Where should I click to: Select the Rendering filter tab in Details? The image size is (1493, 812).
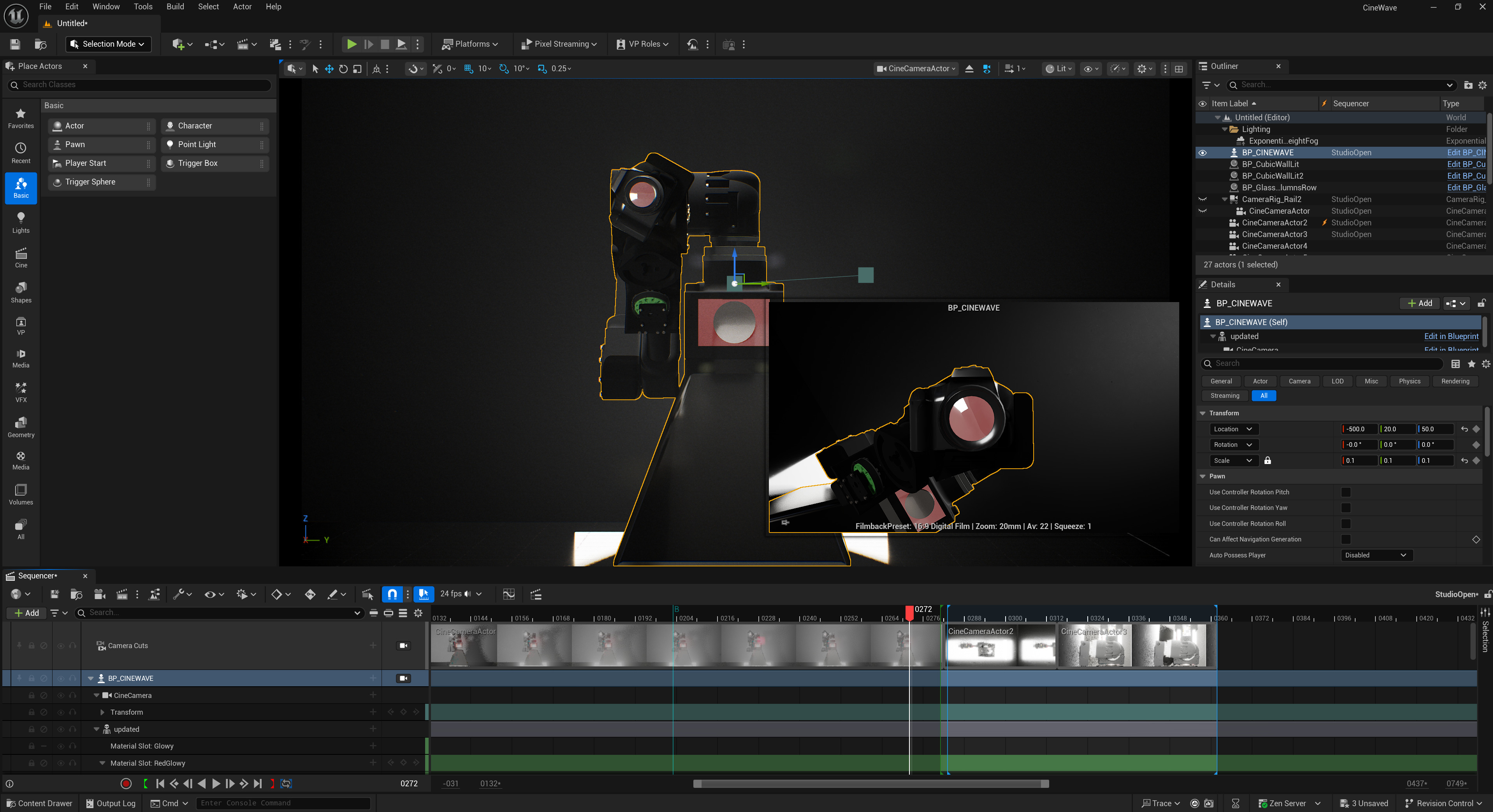pyautogui.click(x=1455, y=381)
